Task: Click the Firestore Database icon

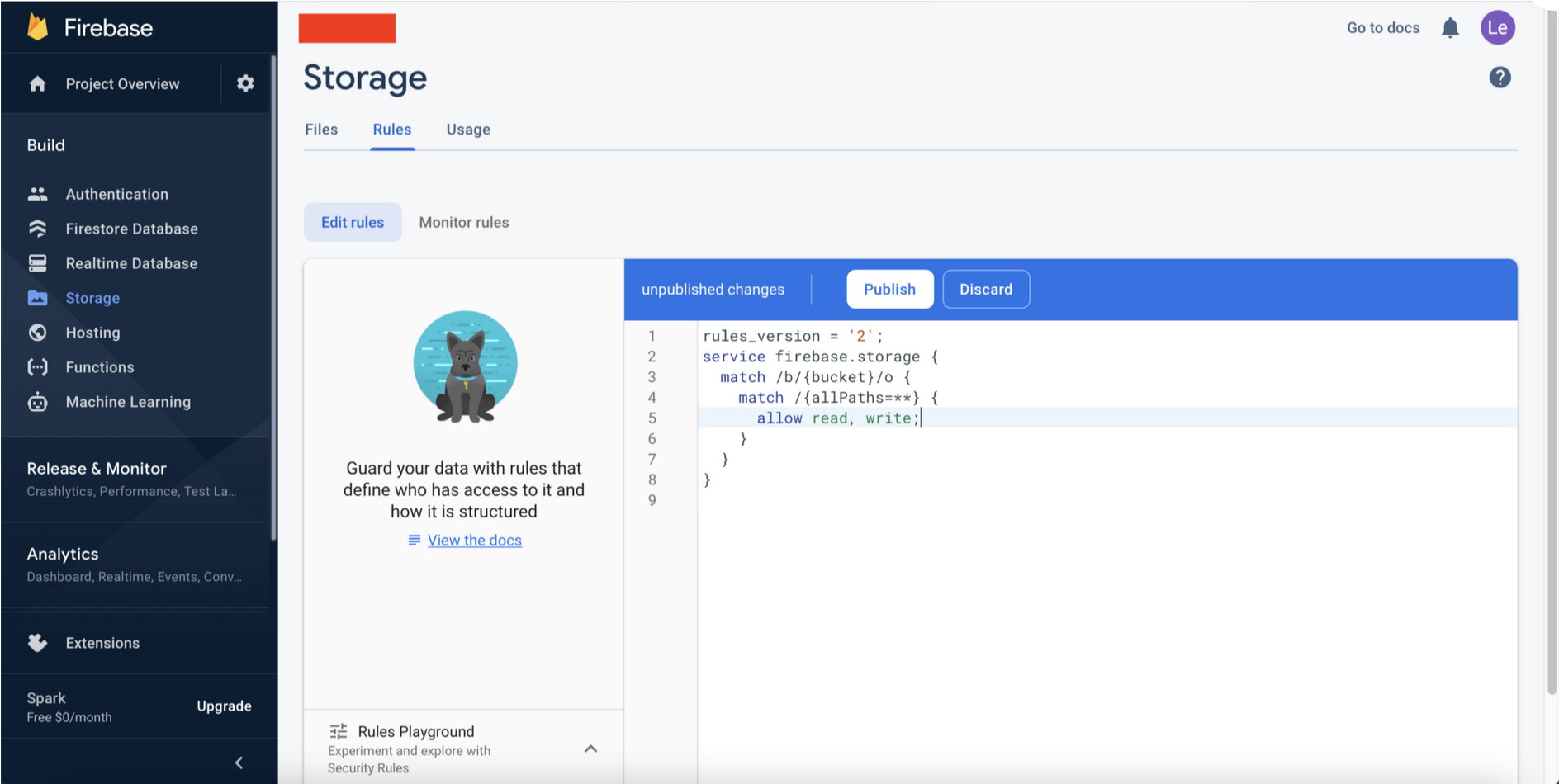Action: (37, 229)
